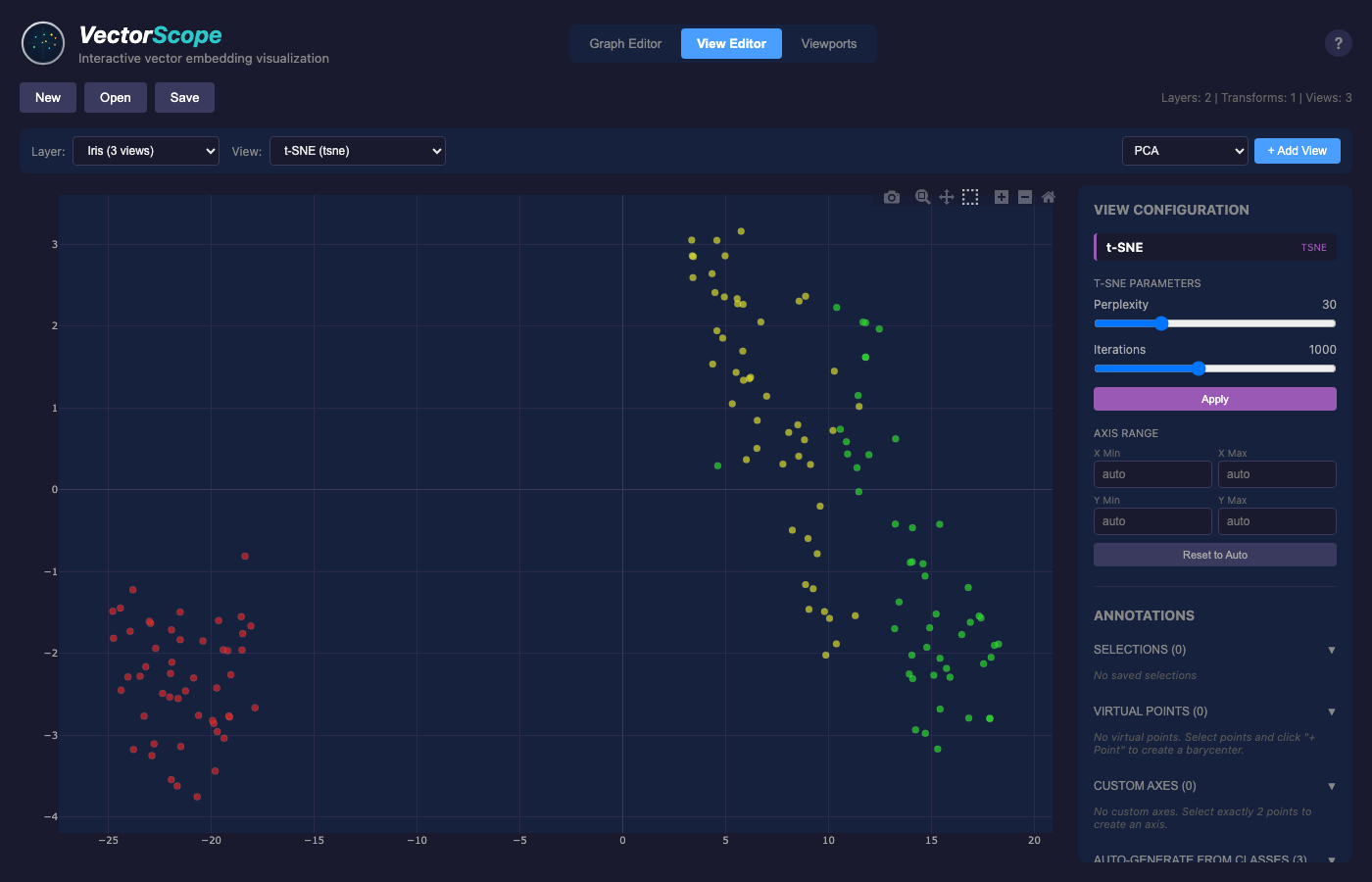Open the Layer dropdown showing Iris
Viewport: 1372px width, 882px height.
point(146,151)
